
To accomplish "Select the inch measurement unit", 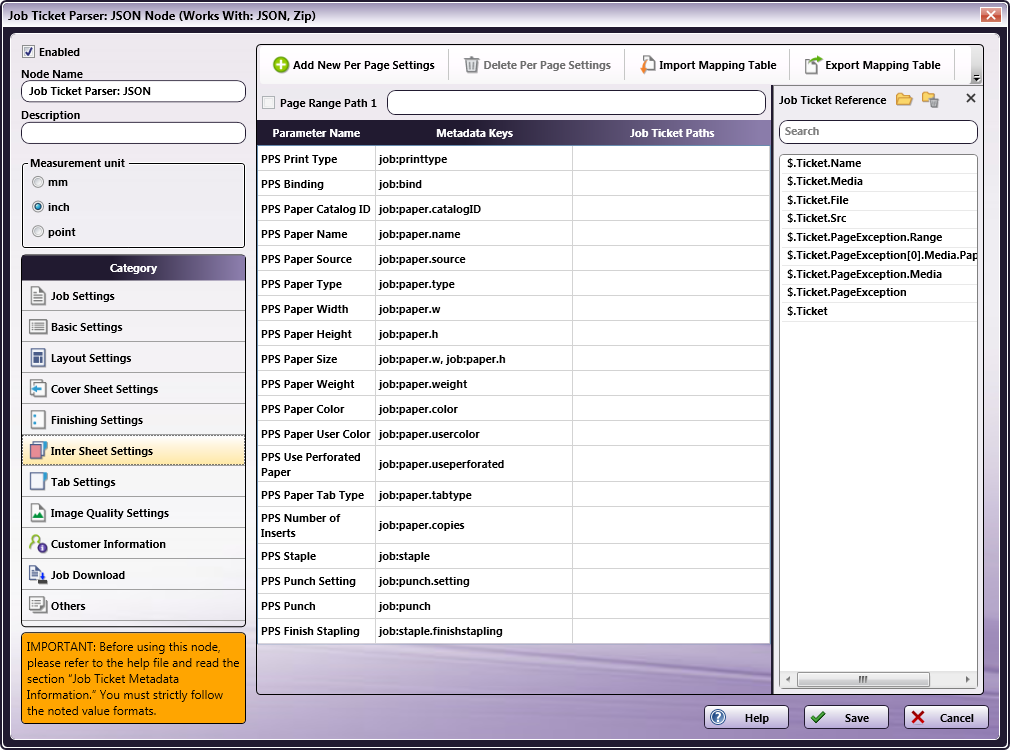I will click(x=38, y=207).
